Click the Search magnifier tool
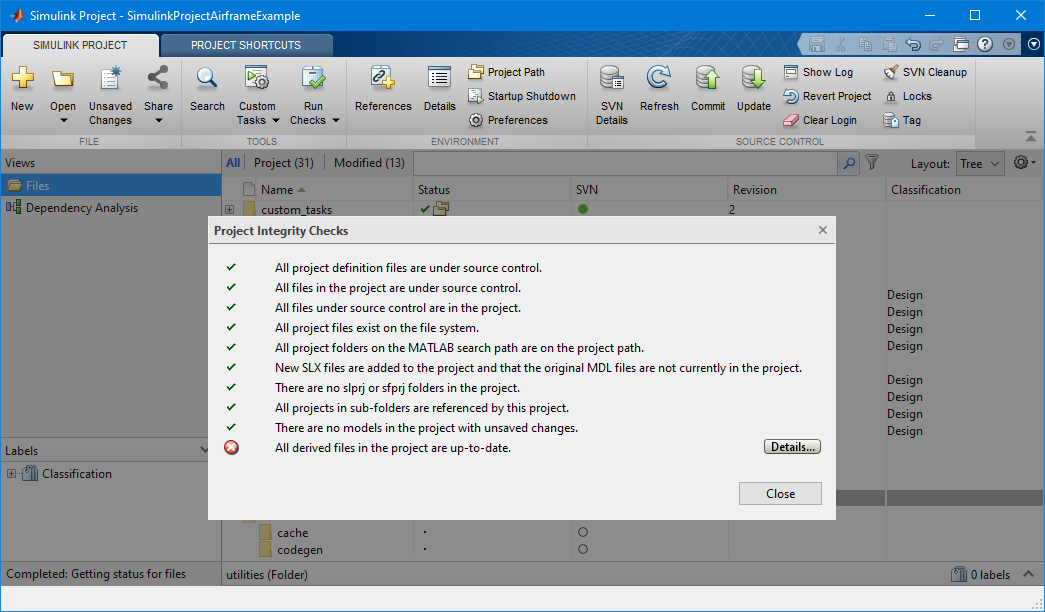 coord(207,89)
